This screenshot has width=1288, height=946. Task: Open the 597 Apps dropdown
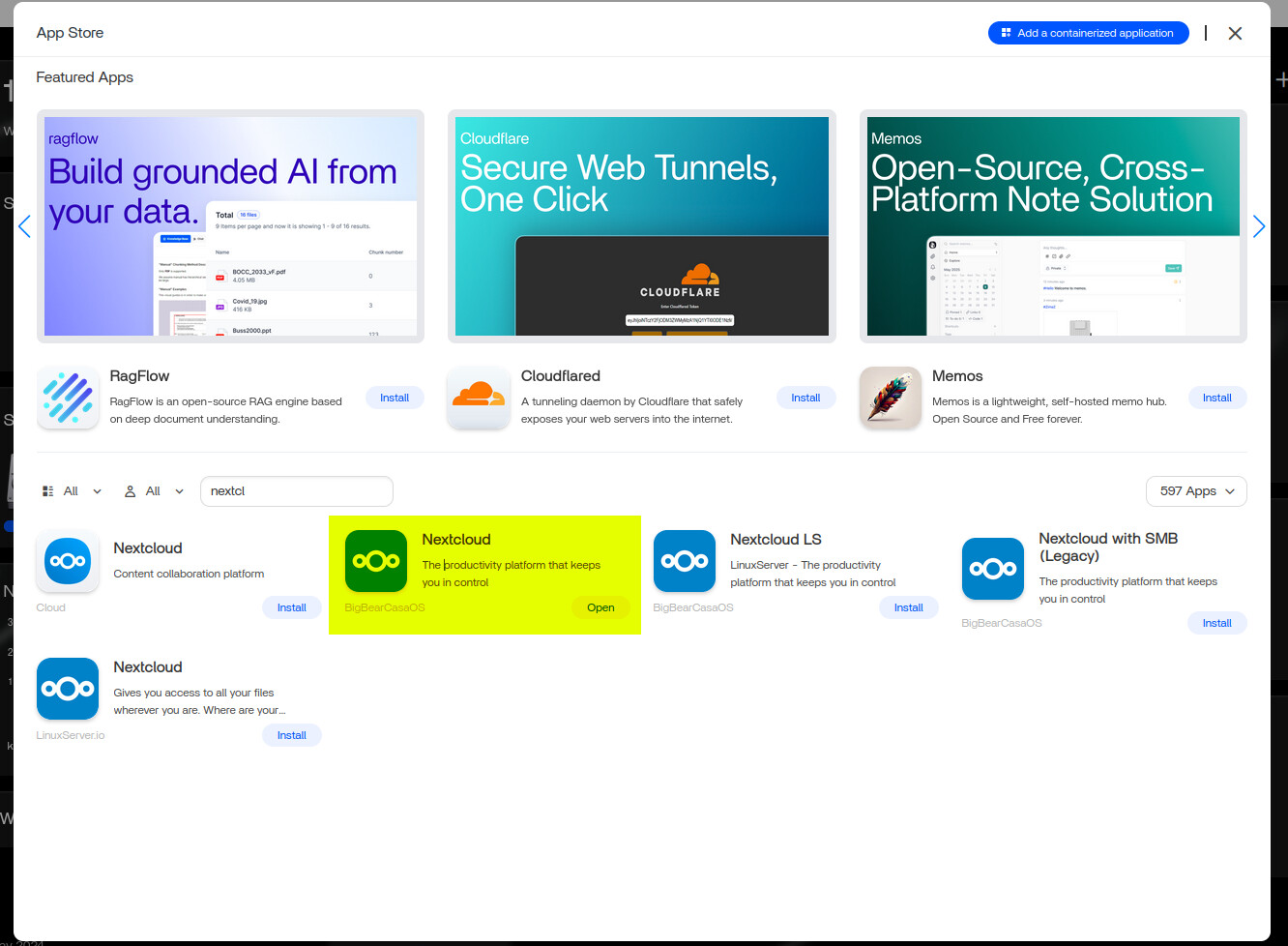click(1196, 491)
